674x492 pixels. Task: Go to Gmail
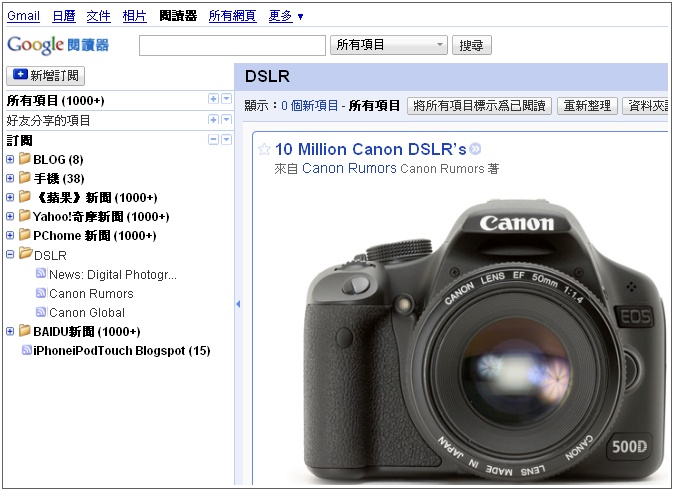pos(24,16)
